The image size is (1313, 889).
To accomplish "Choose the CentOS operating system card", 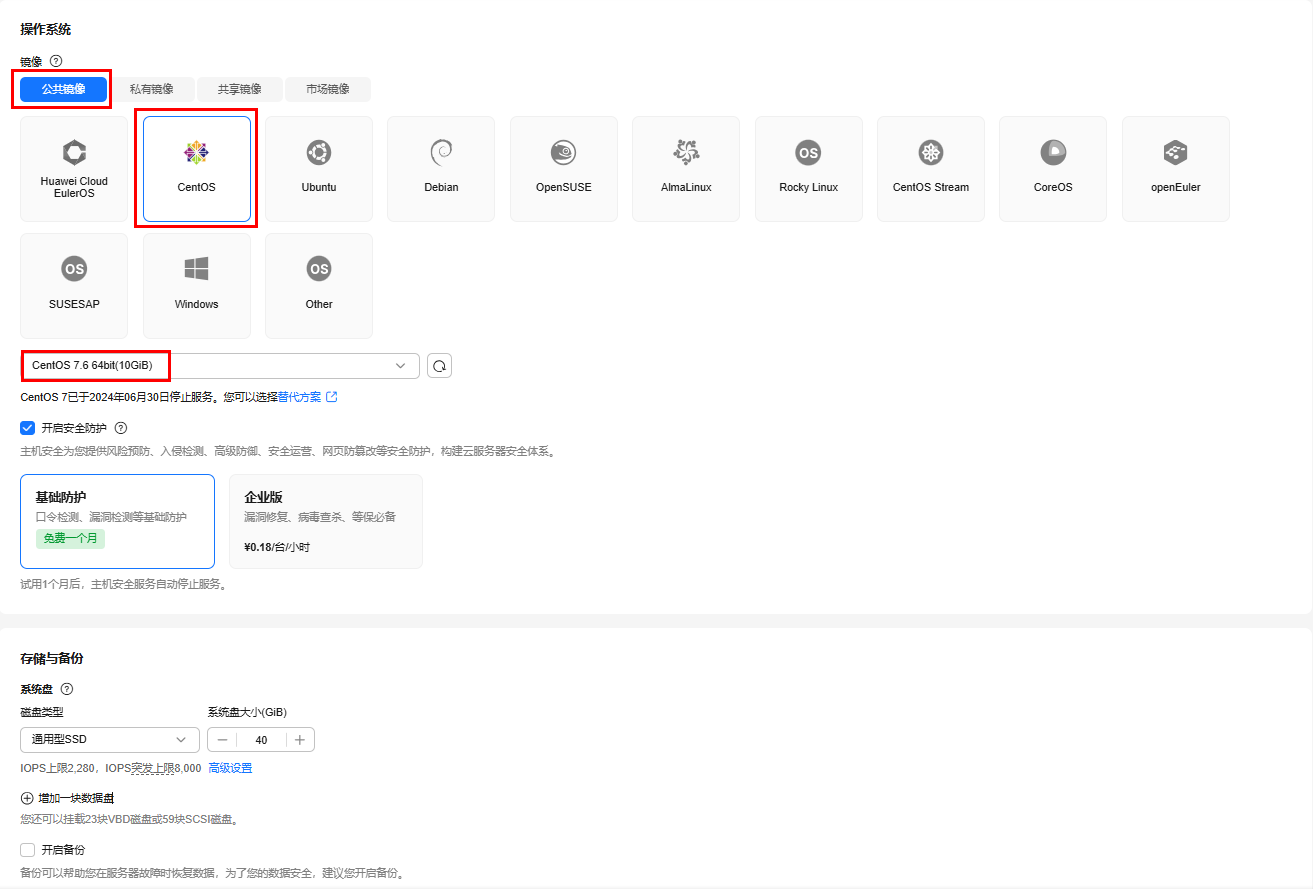I will pyautogui.click(x=197, y=169).
